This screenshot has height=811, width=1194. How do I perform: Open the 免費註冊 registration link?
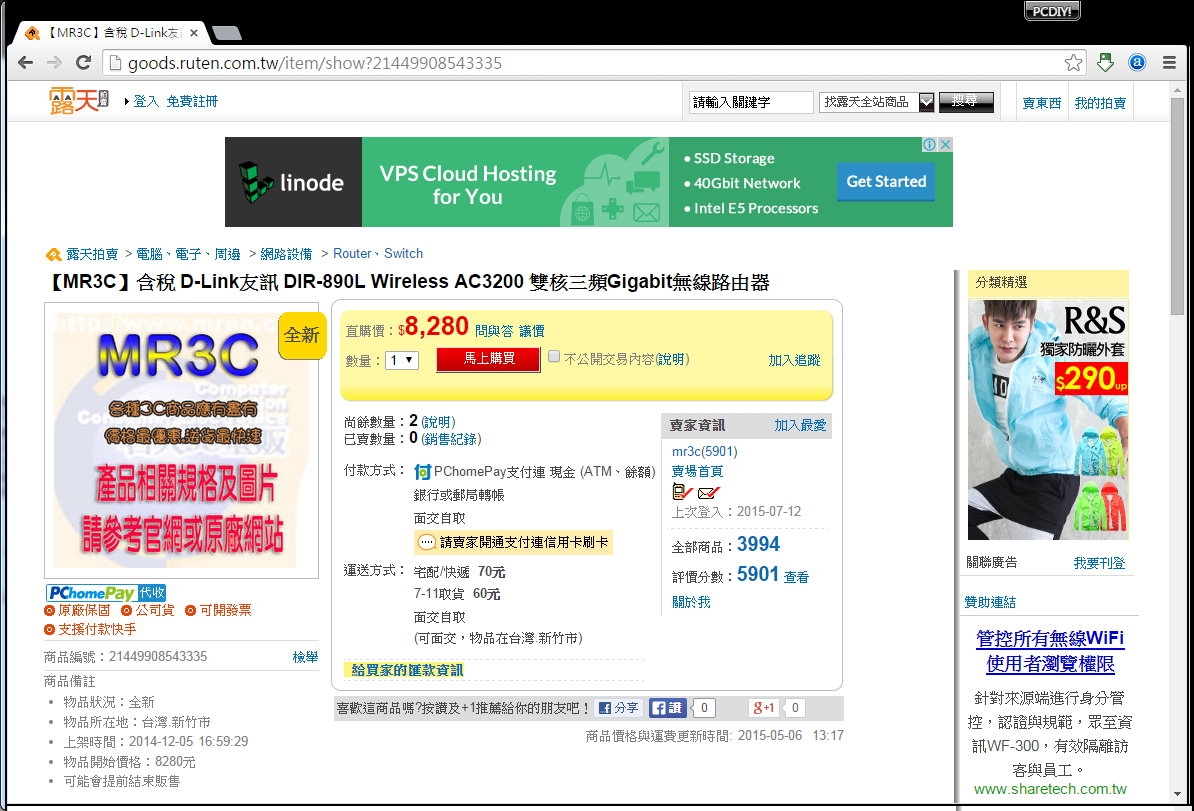point(192,101)
